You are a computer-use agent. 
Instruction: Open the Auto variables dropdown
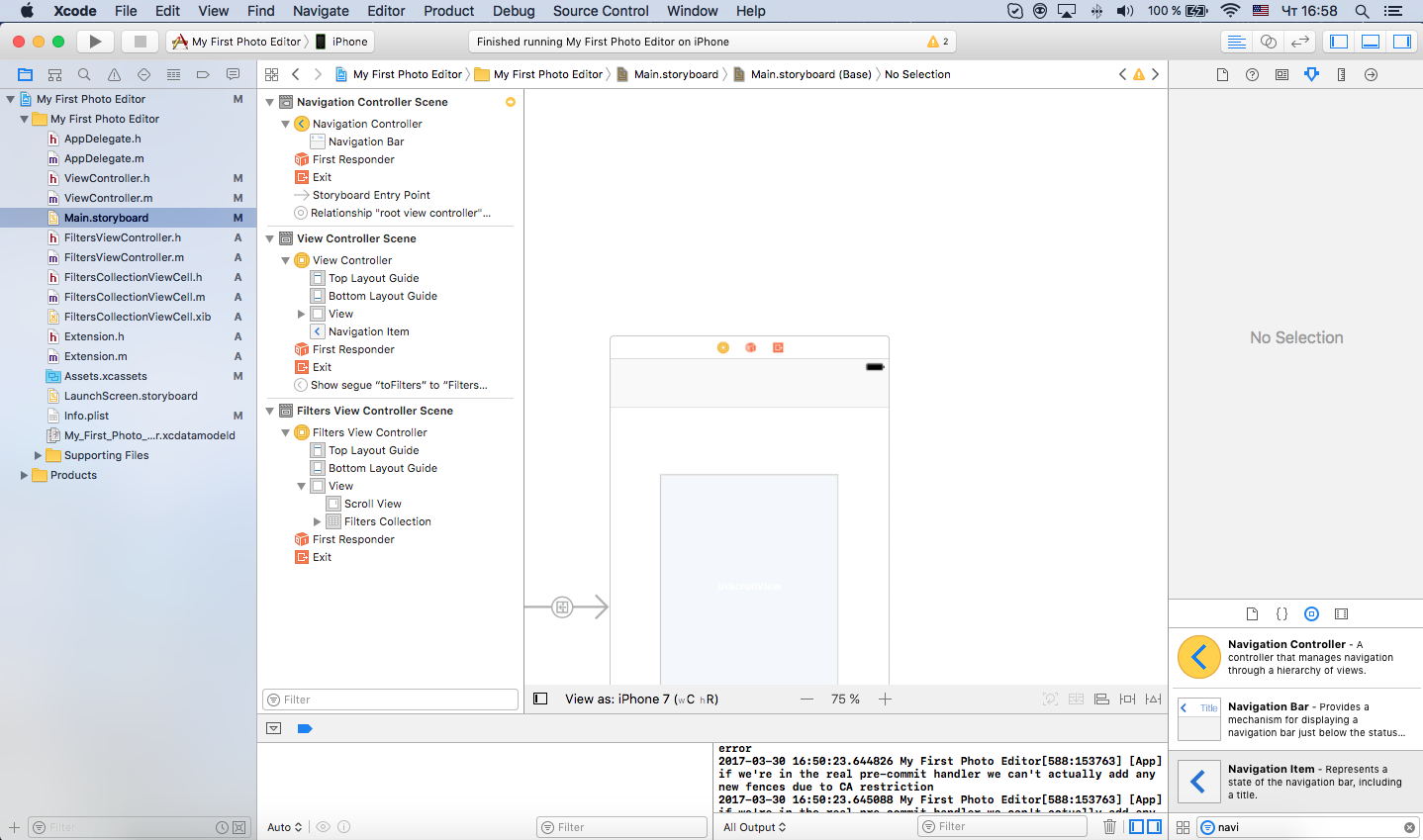[x=285, y=827]
